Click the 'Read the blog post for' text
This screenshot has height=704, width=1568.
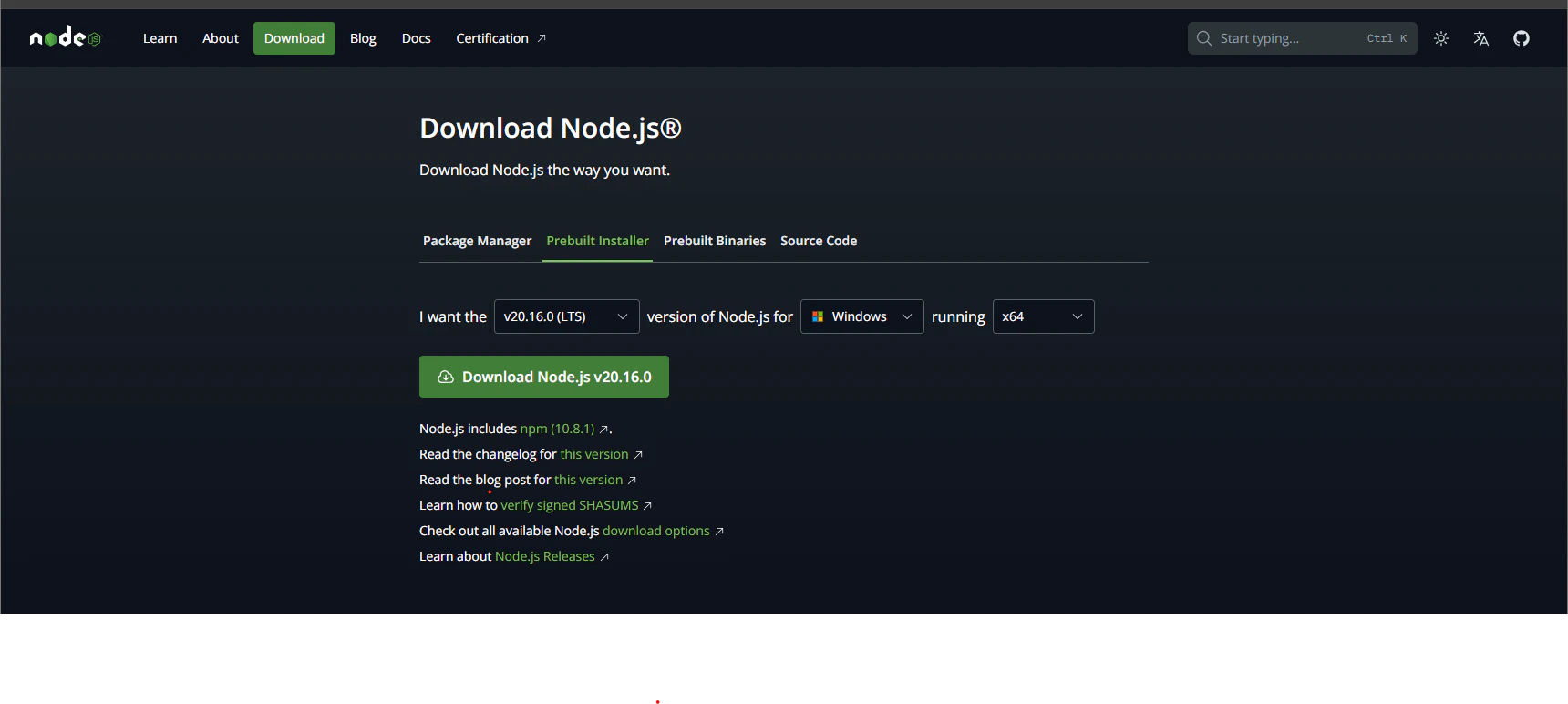pos(485,480)
